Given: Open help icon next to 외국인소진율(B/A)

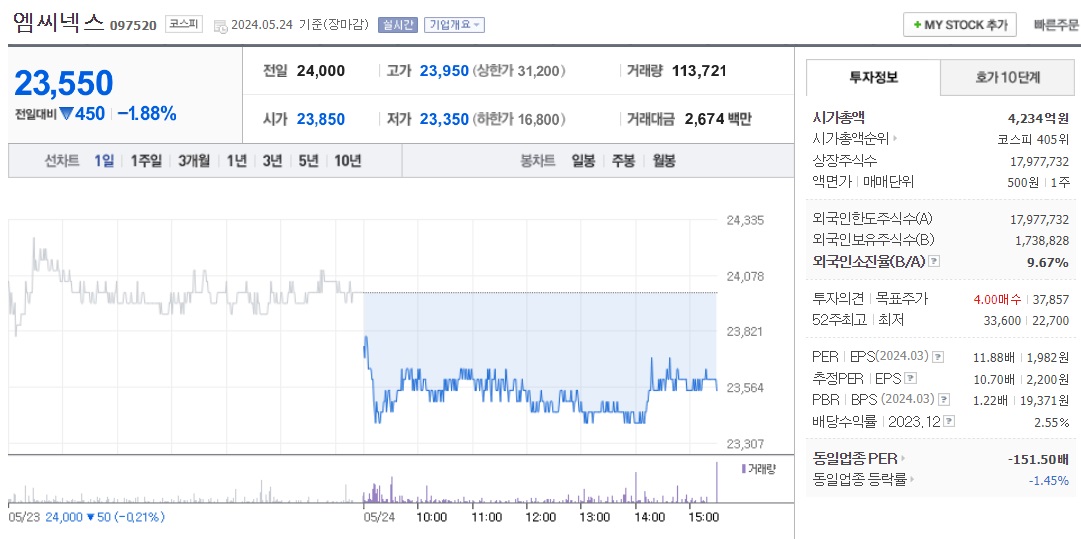Looking at the screenshot, I should pyautogui.click(x=934, y=261).
